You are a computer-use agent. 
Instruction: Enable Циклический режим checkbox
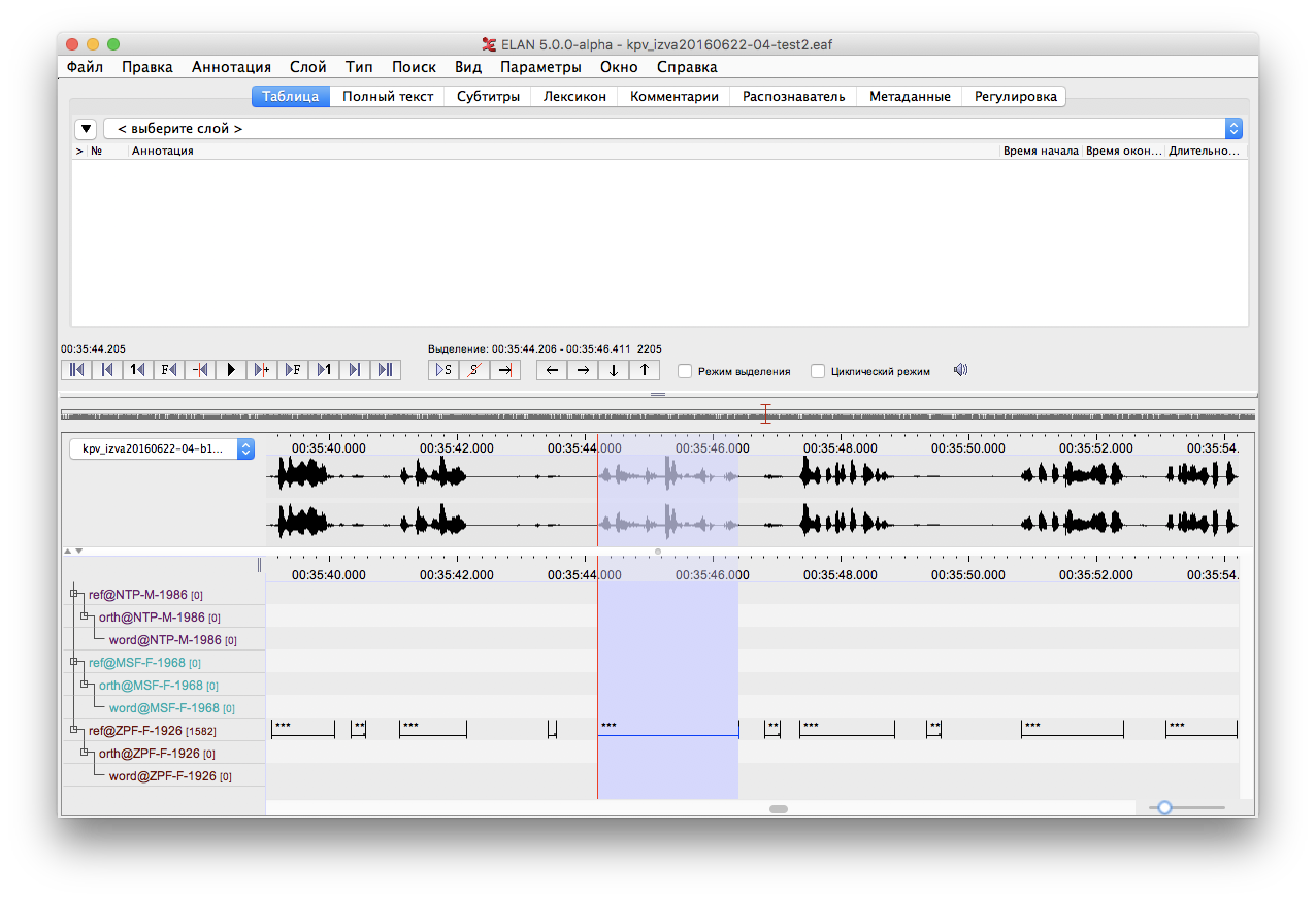tap(818, 371)
